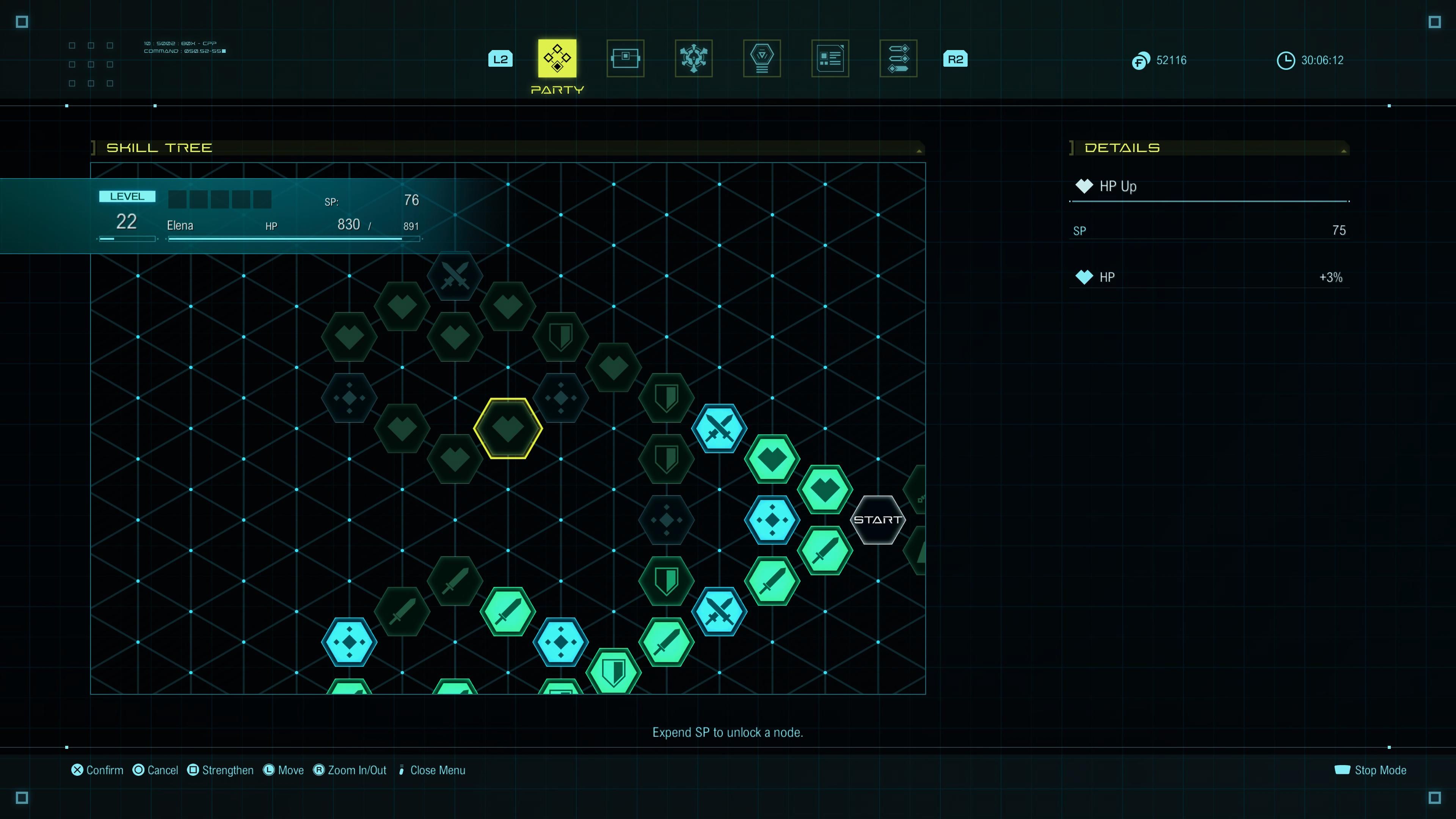Select locked sword node above leftmost green sword
1456x819 pixels.
pyautogui.click(x=455, y=581)
